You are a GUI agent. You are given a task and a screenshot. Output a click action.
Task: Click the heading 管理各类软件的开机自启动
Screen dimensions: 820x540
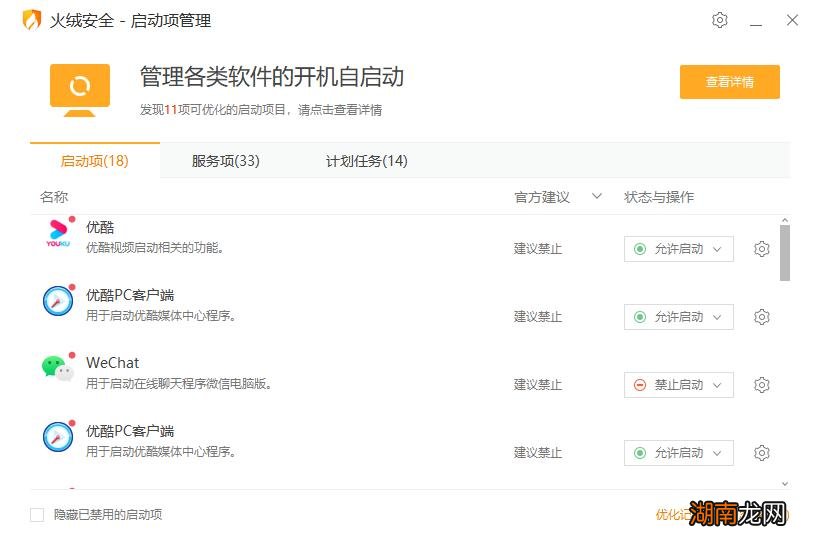(271, 77)
